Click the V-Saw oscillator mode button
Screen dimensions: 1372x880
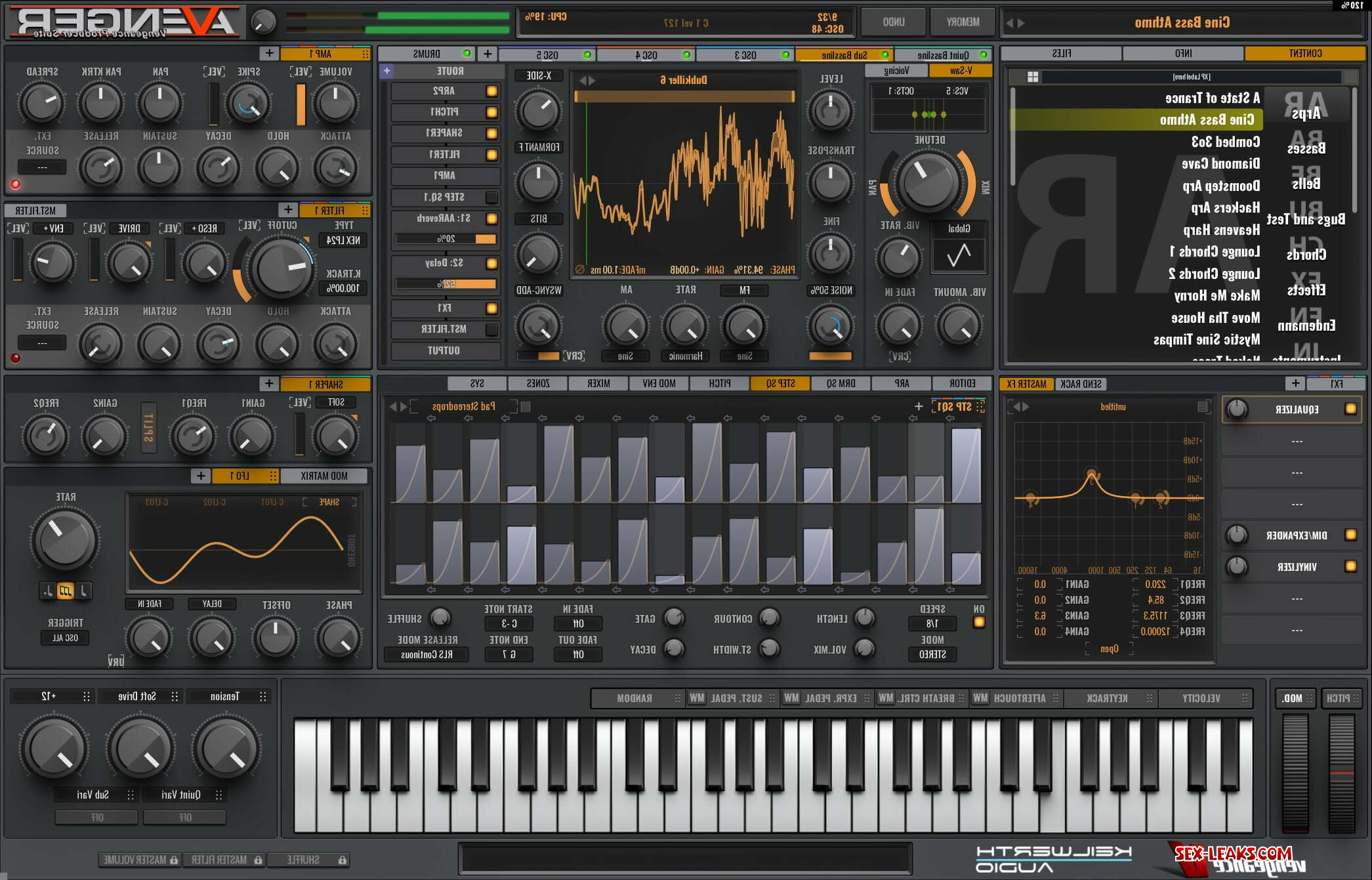coord(961,70)
